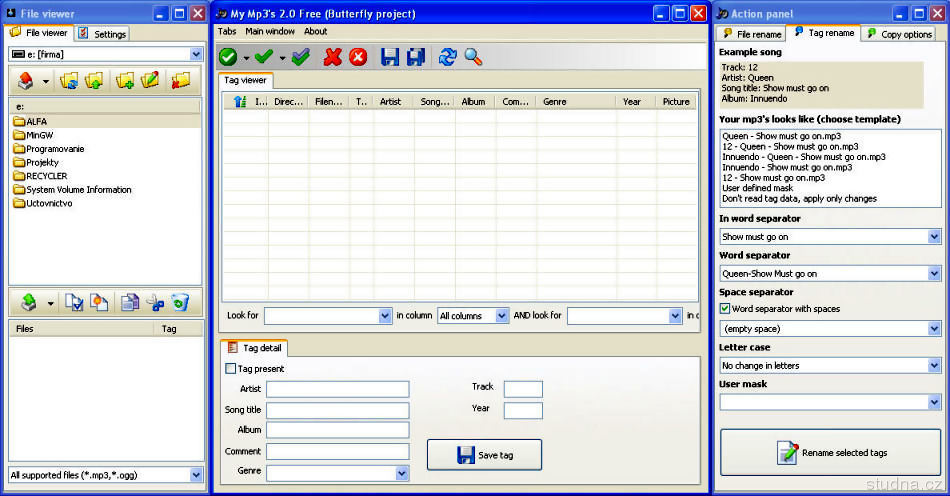Switch to the File rename tab
The height and width of the screenshot is (496, 950).
pyautogui.click(x=751, y=34)
